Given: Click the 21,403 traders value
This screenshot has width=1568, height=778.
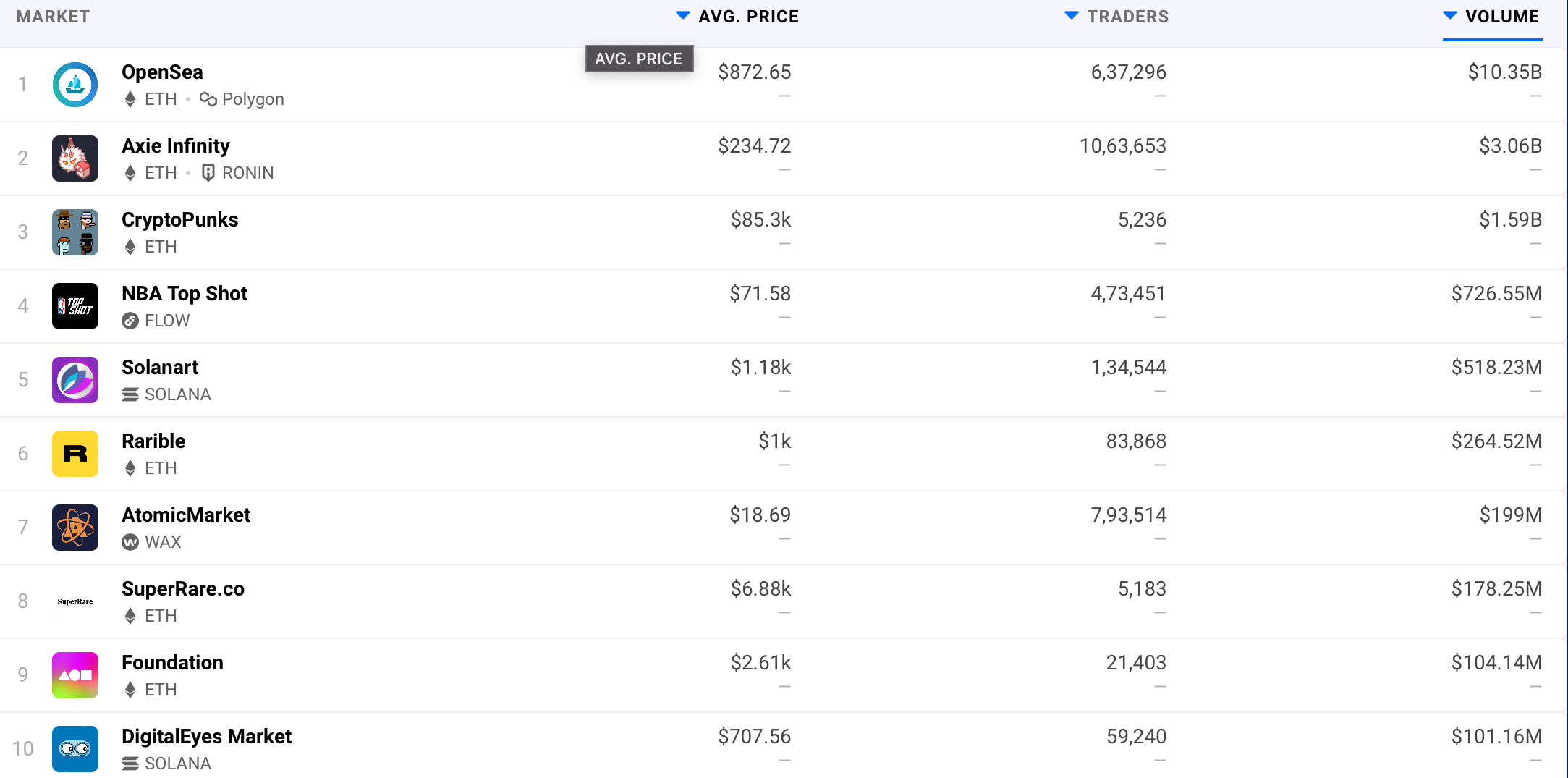Looking at the screenshot, I should click(1136, 663).
